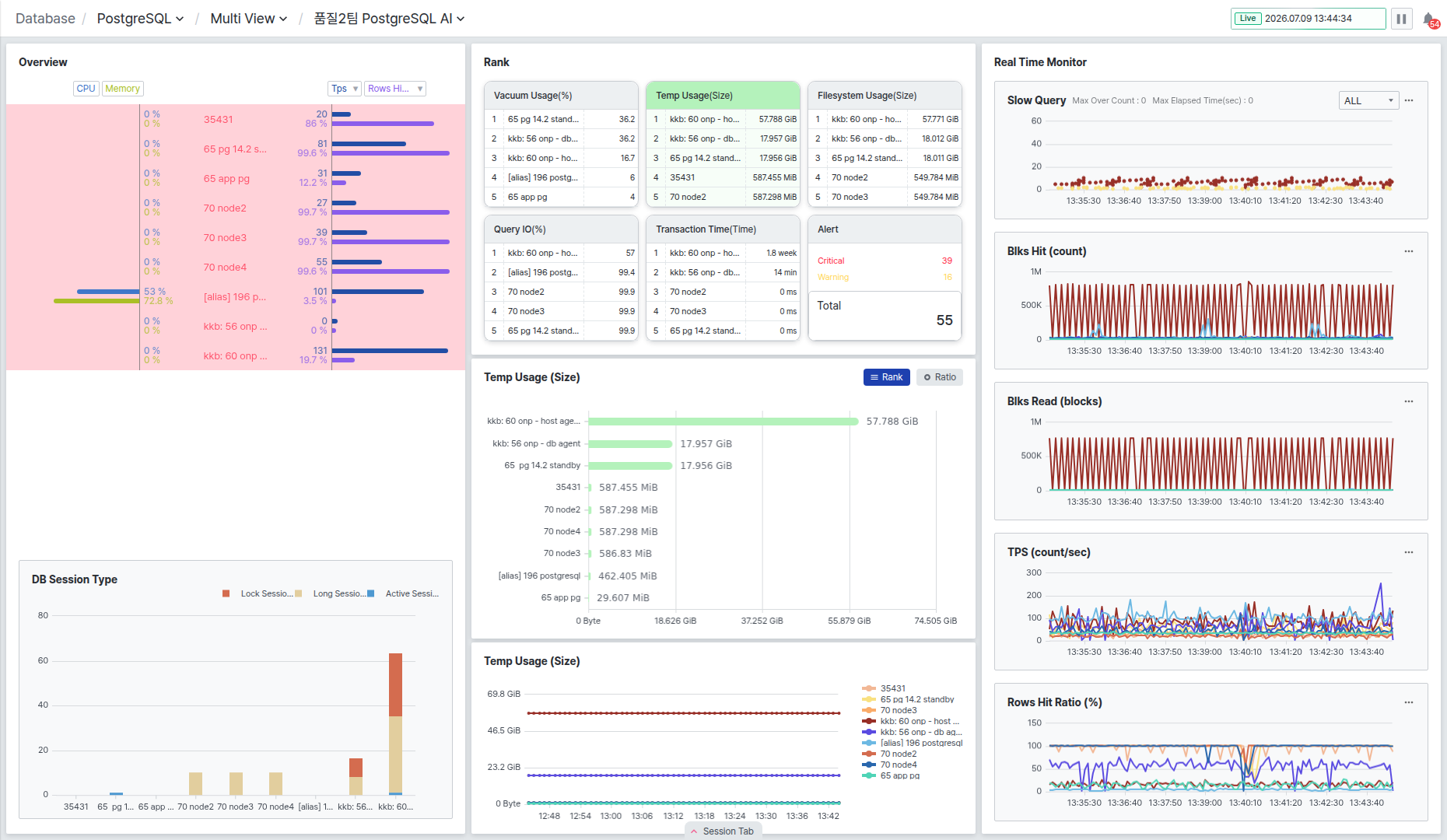Select Rank view for Temp Usage

click(x=886, y=377)
